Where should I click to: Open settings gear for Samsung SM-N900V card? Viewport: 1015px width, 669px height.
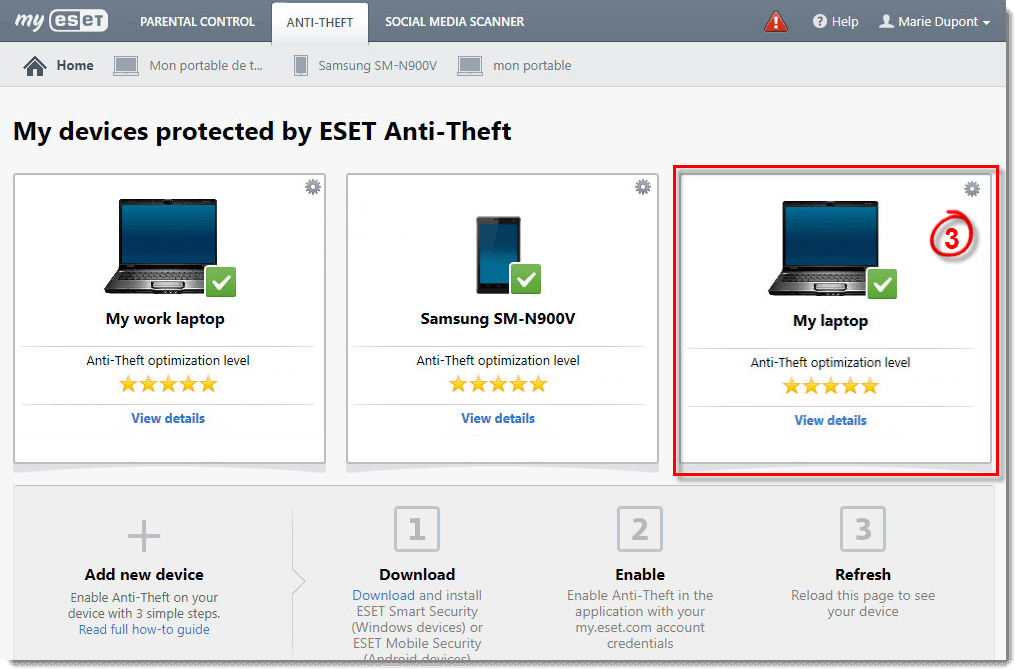click(642, 187)
